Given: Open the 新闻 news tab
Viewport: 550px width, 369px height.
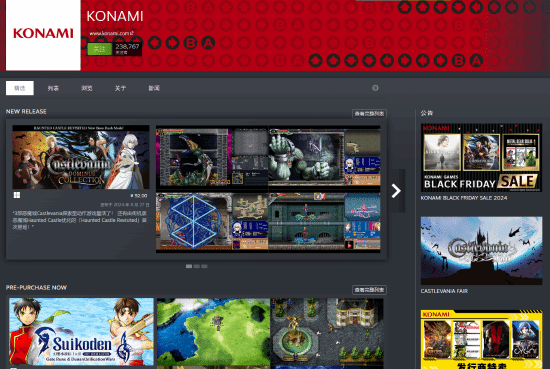Looking at the screenshot, I should 154,88.
